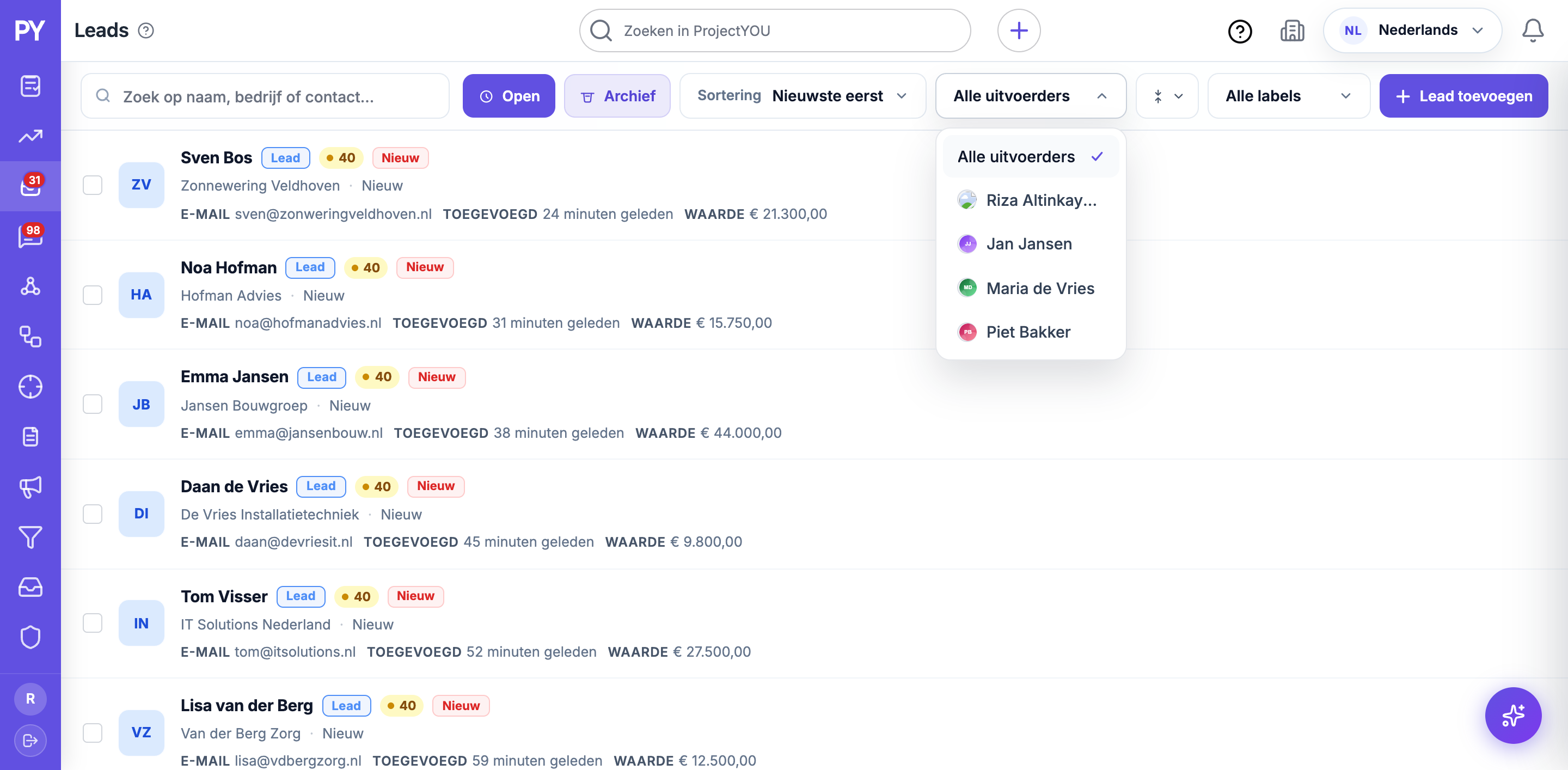Select the Sven Bos lead checkbox
The image size is (1568, 770).
coord(93,185)
